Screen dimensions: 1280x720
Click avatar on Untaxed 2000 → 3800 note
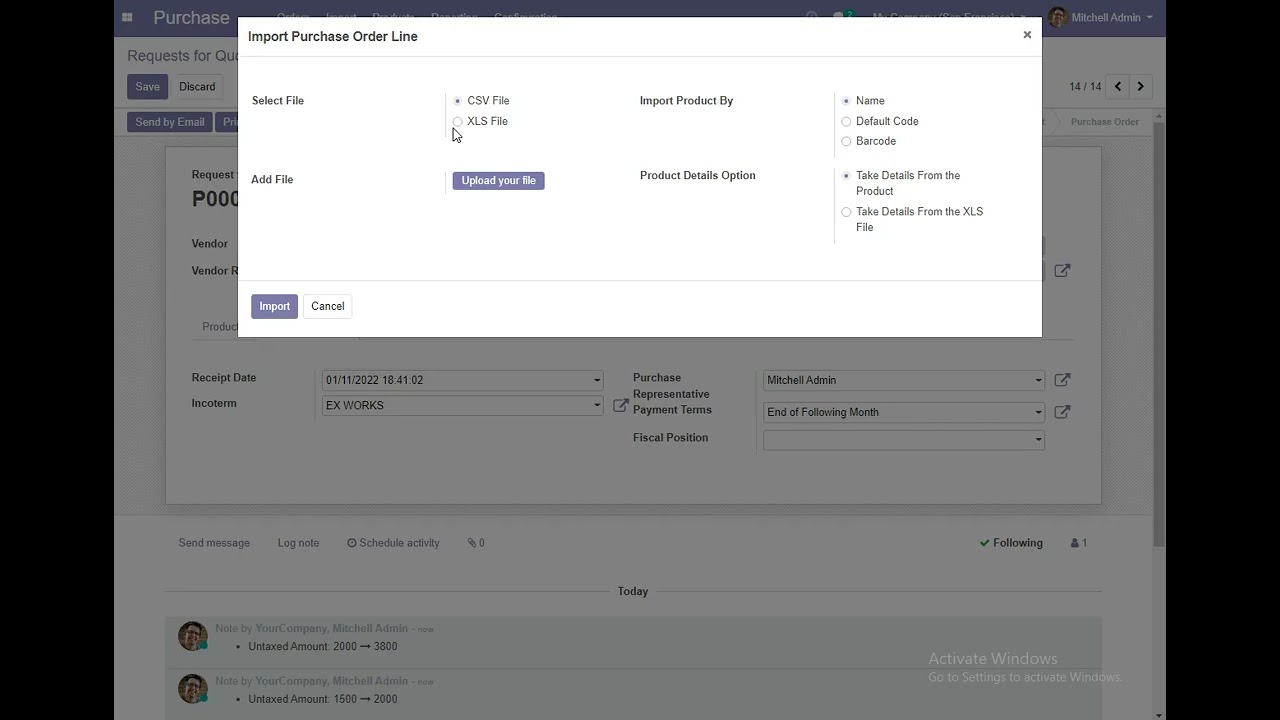[192, 636]
